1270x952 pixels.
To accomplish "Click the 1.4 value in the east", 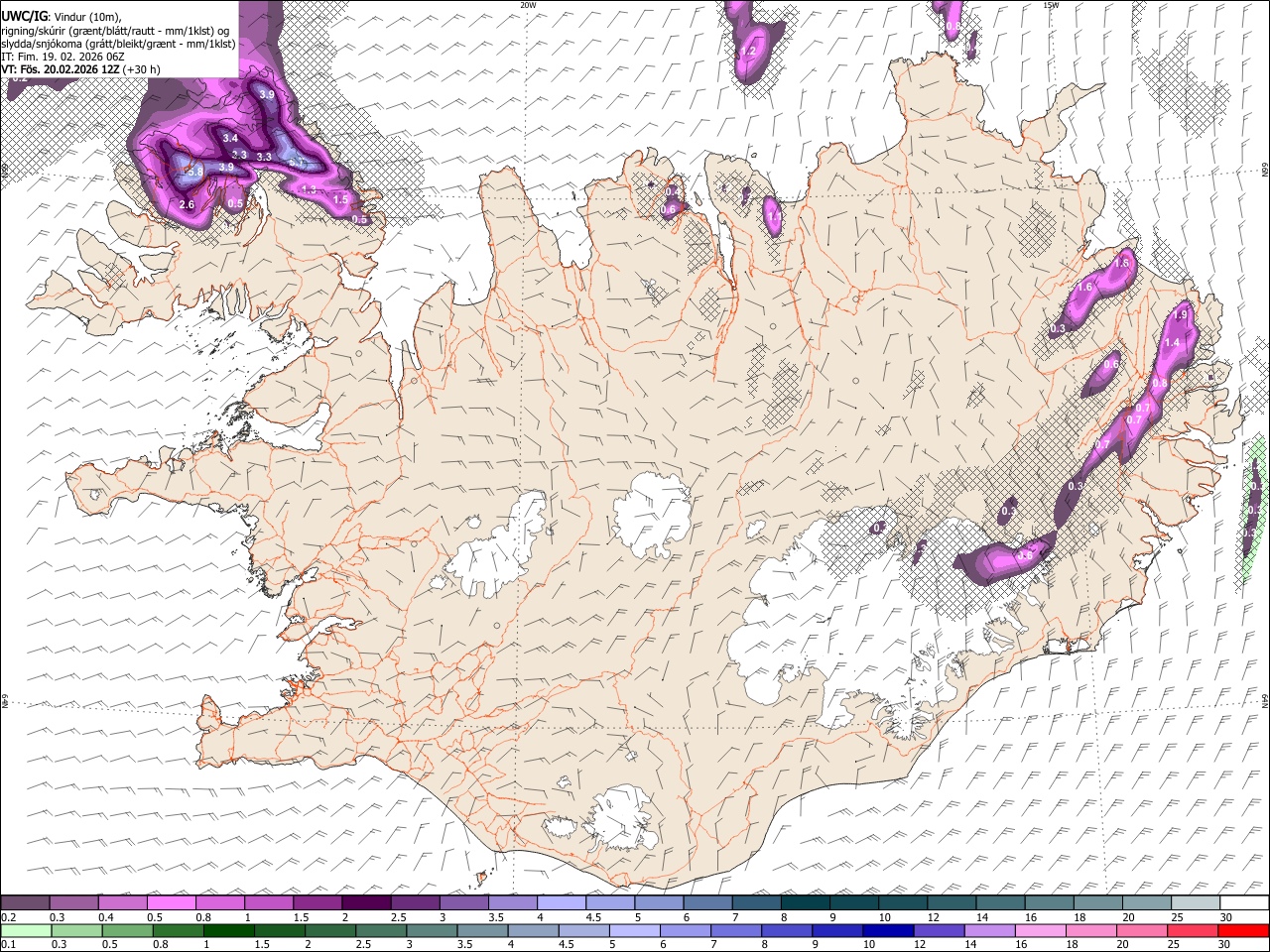I will coord(1172,342).
